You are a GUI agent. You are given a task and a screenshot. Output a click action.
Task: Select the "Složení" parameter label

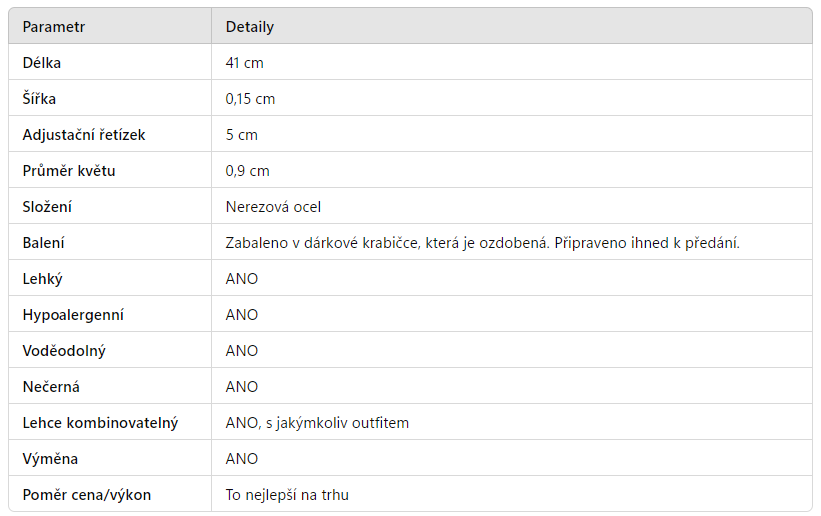(47, 207)
